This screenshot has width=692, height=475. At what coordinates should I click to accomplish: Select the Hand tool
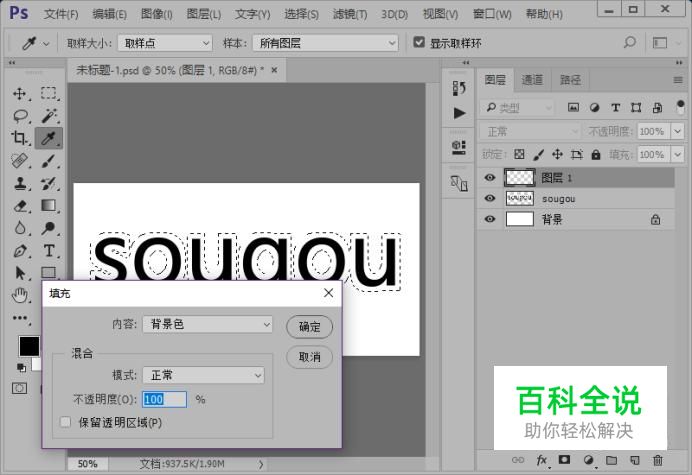click(x=19, y=295)
